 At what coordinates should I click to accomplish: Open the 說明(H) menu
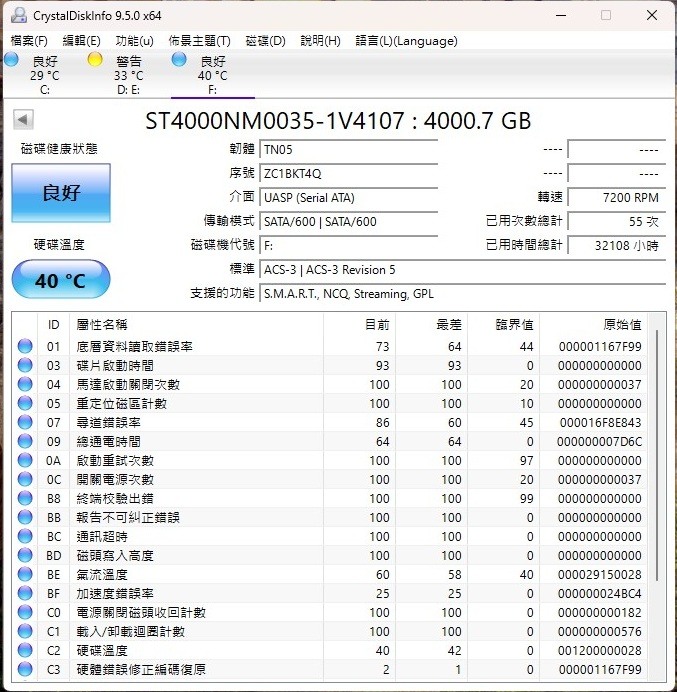(x=320, y=41)
